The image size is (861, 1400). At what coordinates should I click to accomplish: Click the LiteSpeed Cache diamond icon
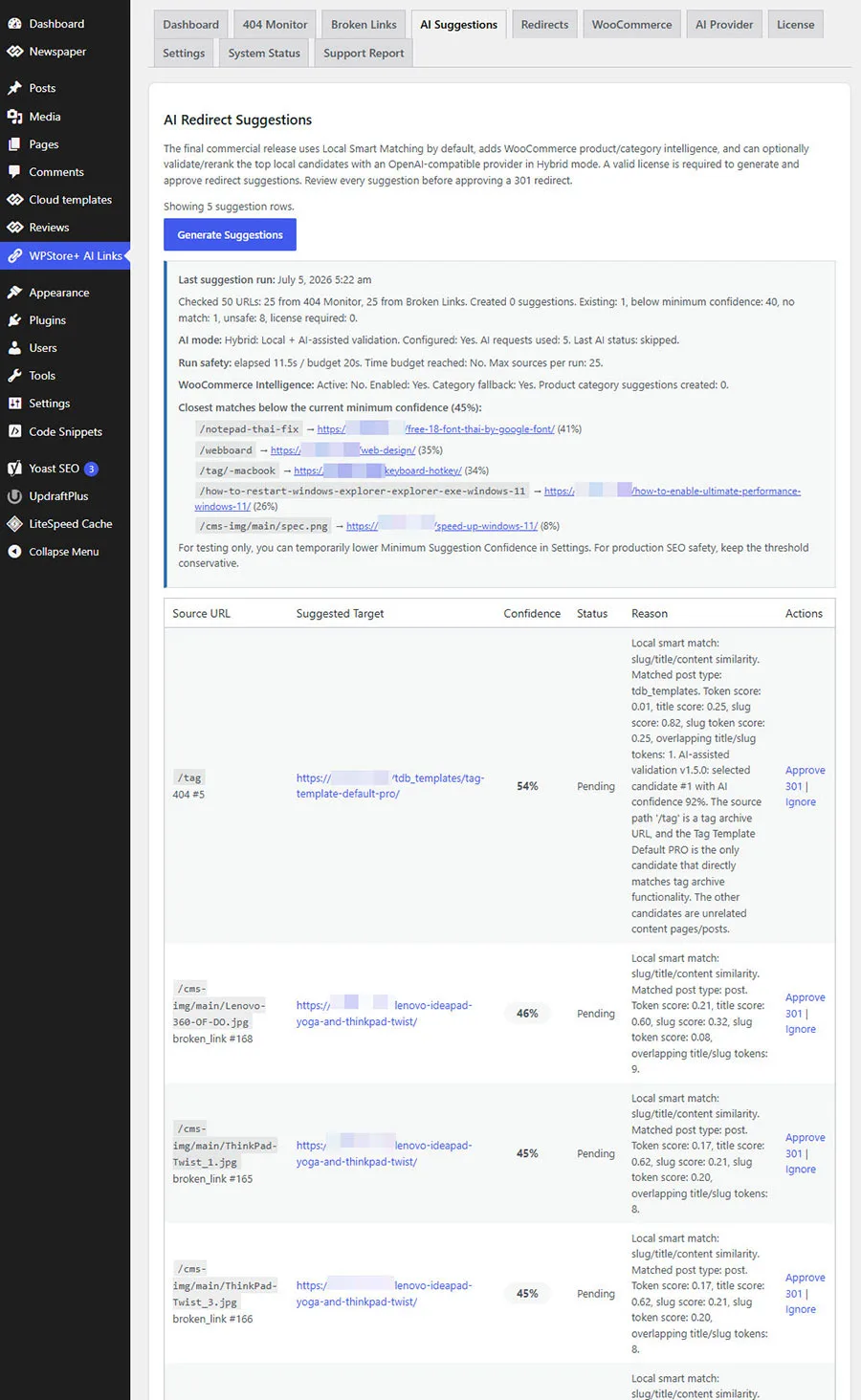[x=14, y=524]
